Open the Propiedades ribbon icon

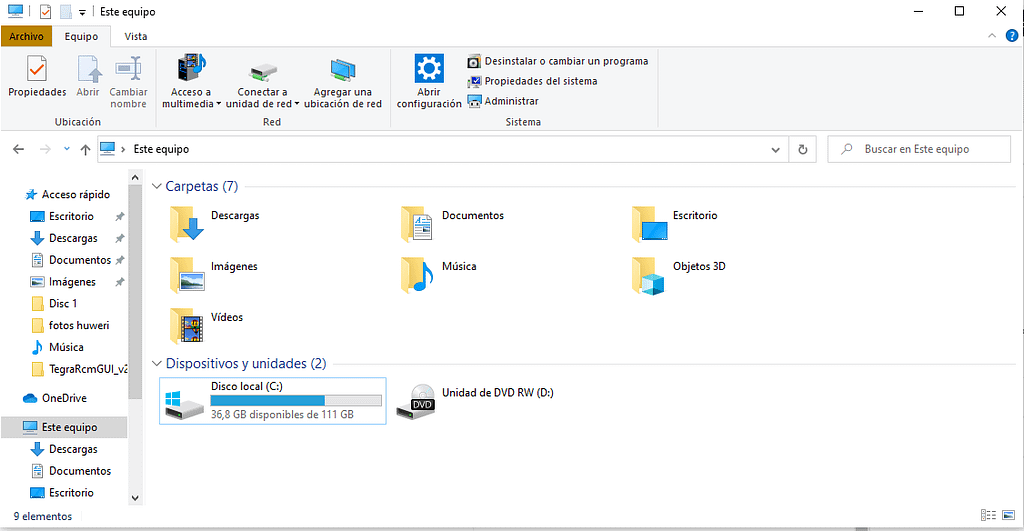pyautogui.click(x=37, y=76)
